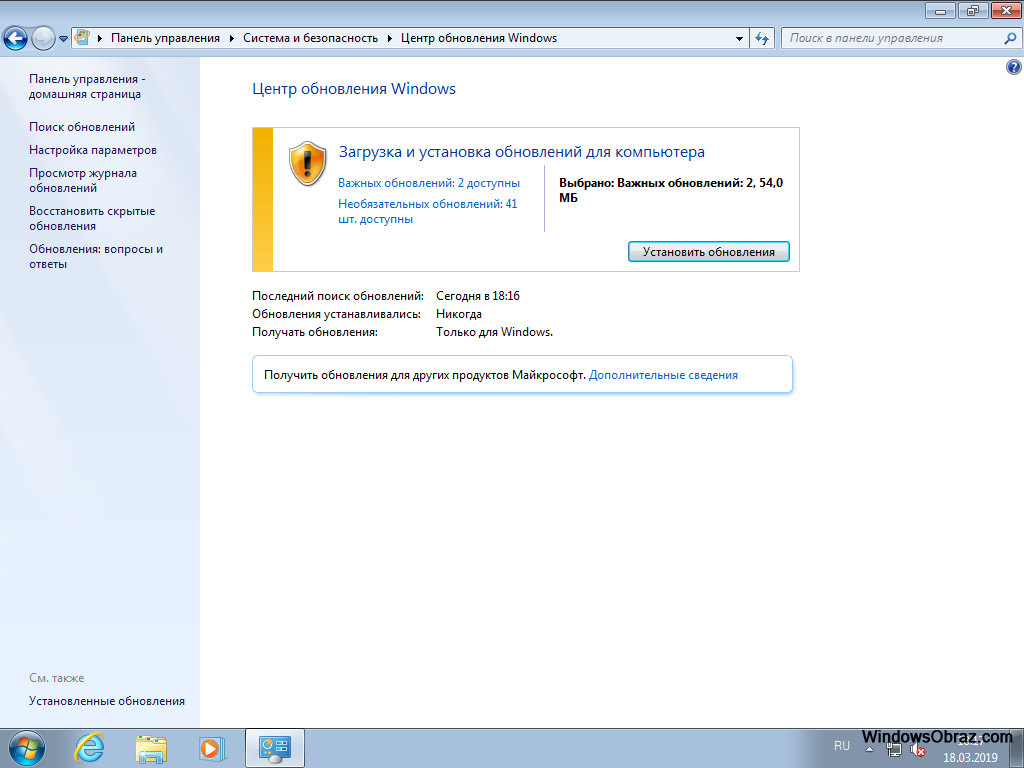Expand the arrow after Система и безопасность
1024x768 pixels.
[x=389, y=39]
